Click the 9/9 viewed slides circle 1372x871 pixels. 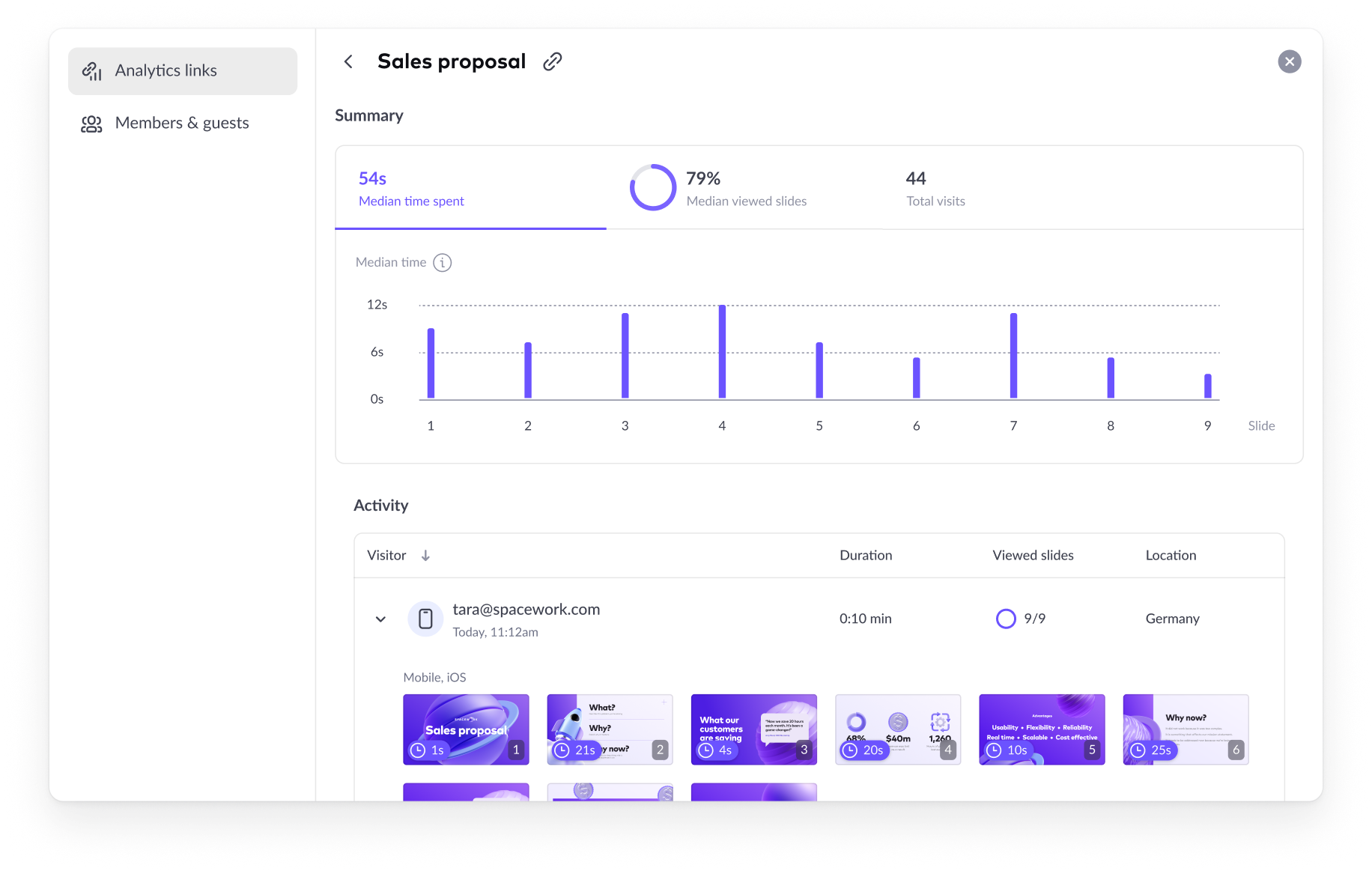(x=1006, y=619)
